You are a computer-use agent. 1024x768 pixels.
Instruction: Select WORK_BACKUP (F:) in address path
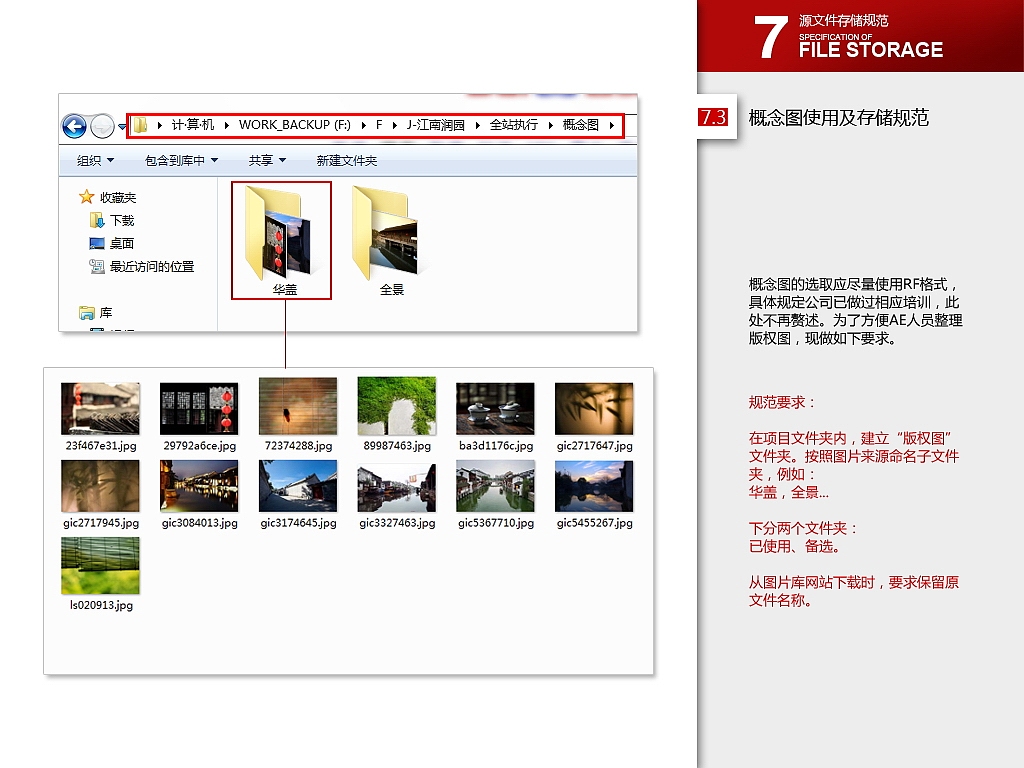click(x=295, y=125)
